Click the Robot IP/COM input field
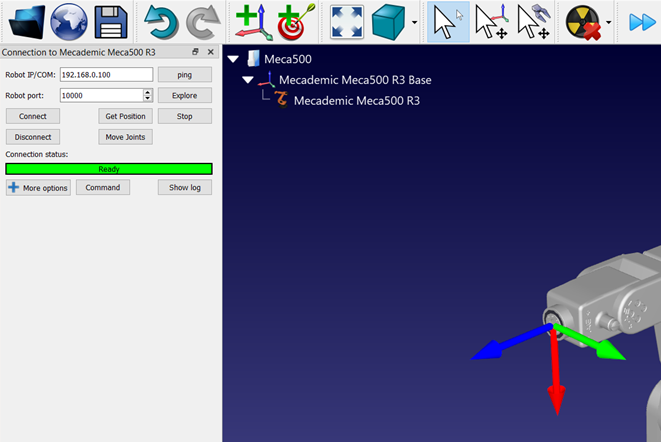 pos(105,74)
